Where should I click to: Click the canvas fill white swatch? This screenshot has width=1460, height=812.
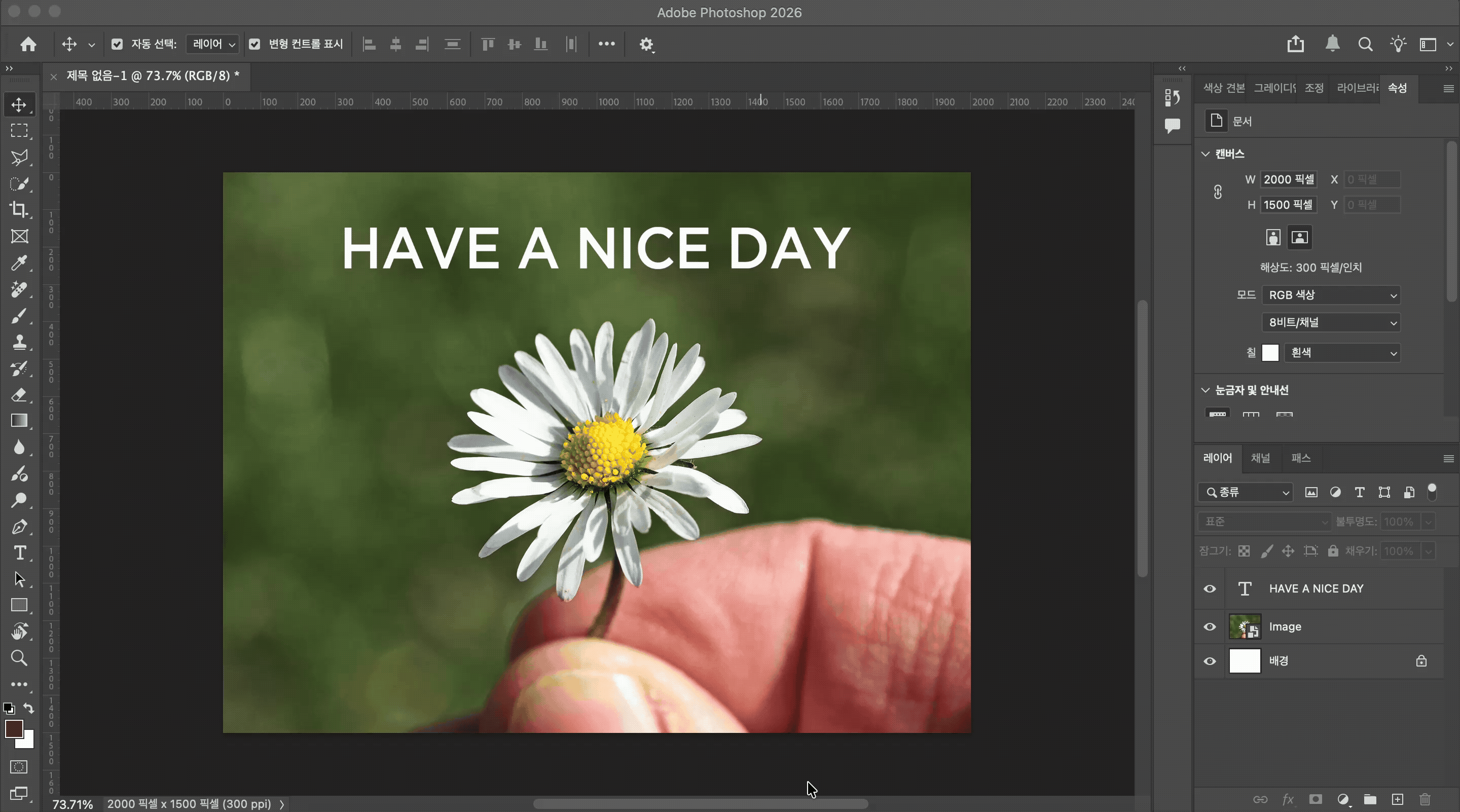click(1270, 353)
